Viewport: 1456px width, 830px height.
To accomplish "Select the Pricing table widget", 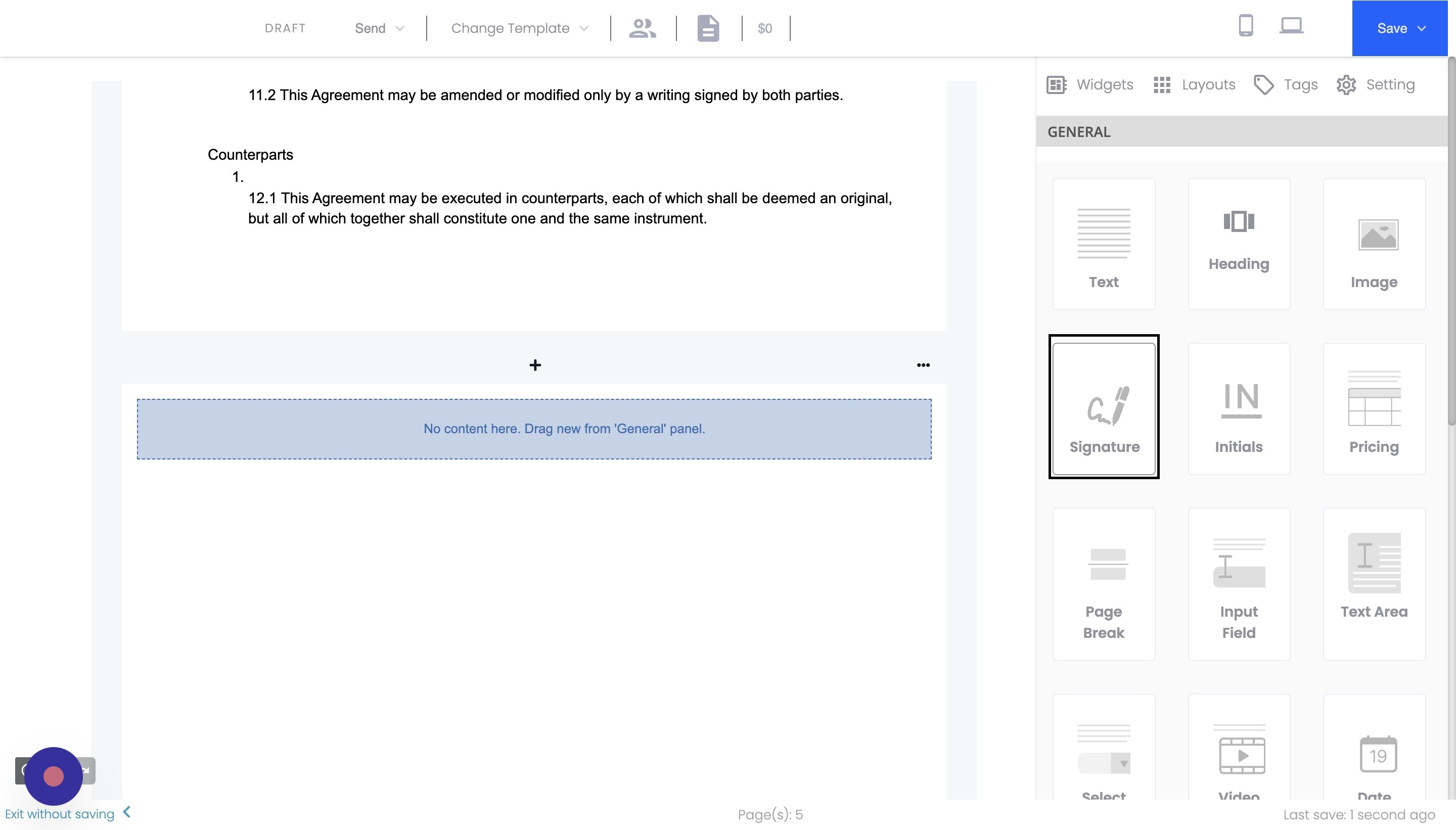I will click(x=1373, y=409).
